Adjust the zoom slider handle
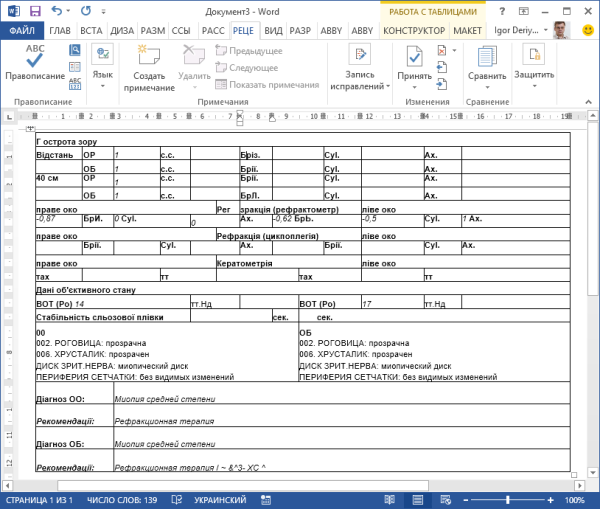Screen dimensions: 600x509 tap(508, 500)
